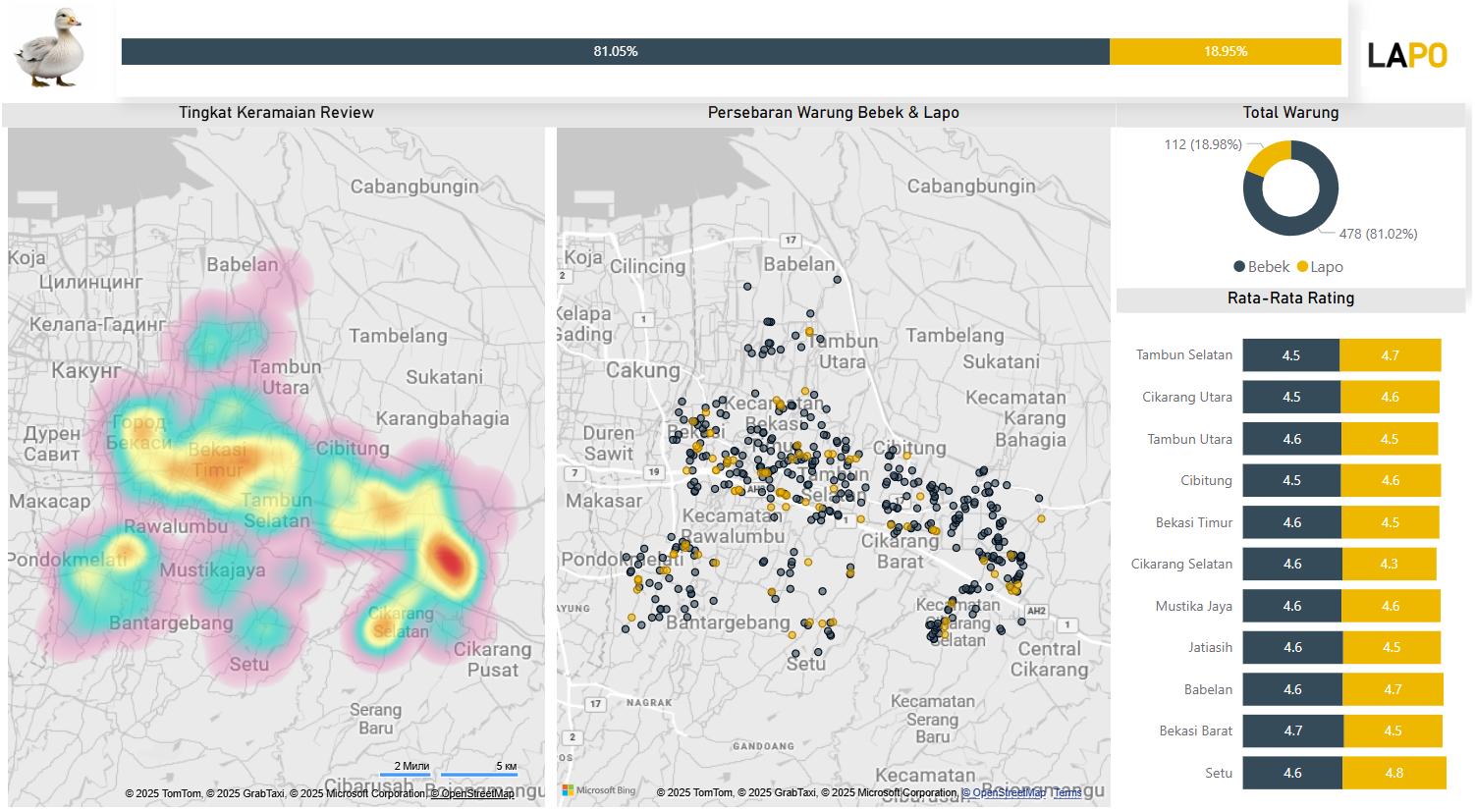Click the LAPO logo

(x=1407, y=55)
